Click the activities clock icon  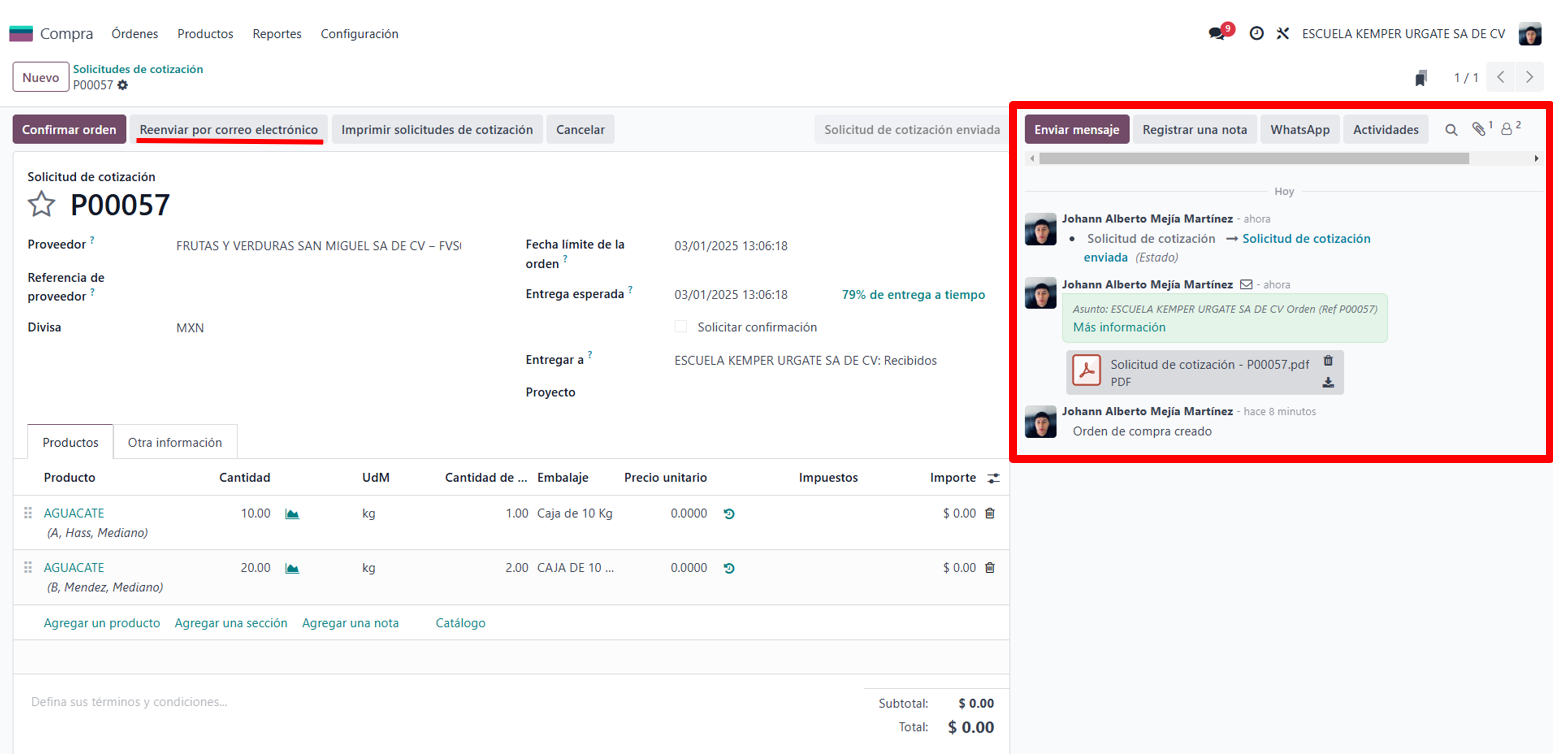tap(1256, 34)
